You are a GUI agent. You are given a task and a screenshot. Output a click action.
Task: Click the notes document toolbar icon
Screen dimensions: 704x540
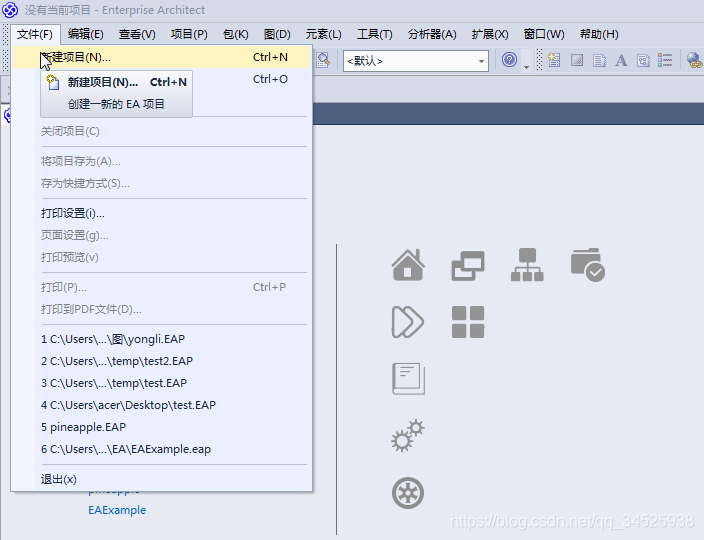coord(599,60)
